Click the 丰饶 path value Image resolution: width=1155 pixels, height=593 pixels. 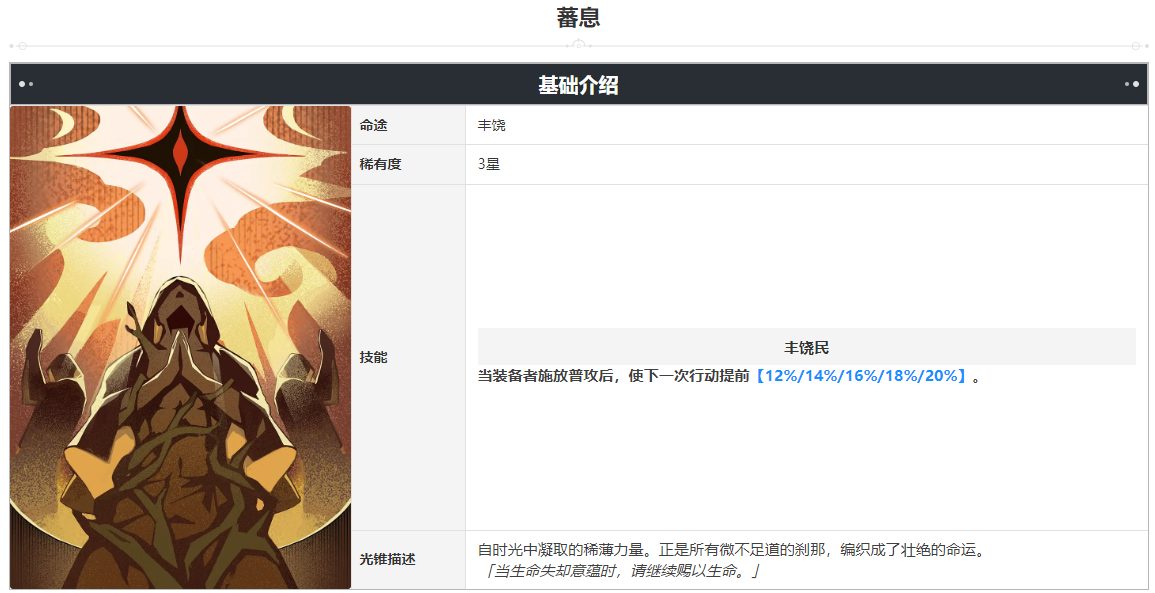pyautogui.click(x=491, y=125)
